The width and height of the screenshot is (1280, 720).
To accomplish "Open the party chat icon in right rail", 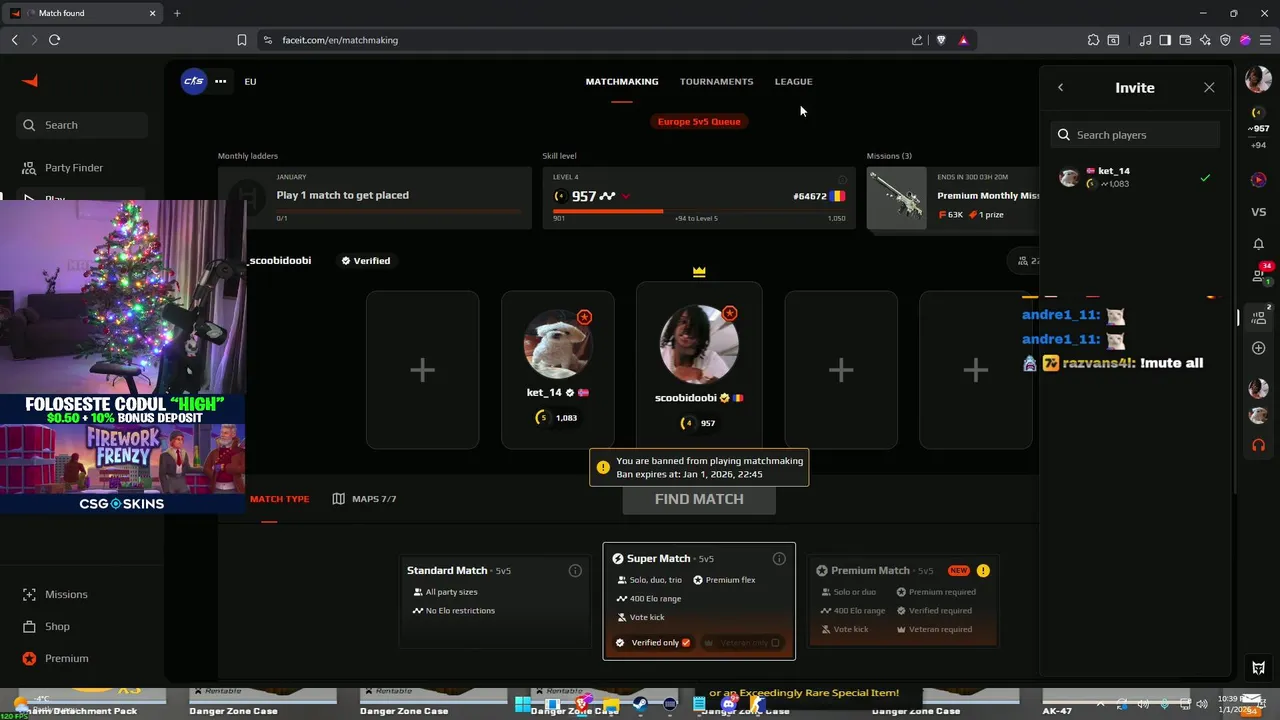I will pos(1258,317).
